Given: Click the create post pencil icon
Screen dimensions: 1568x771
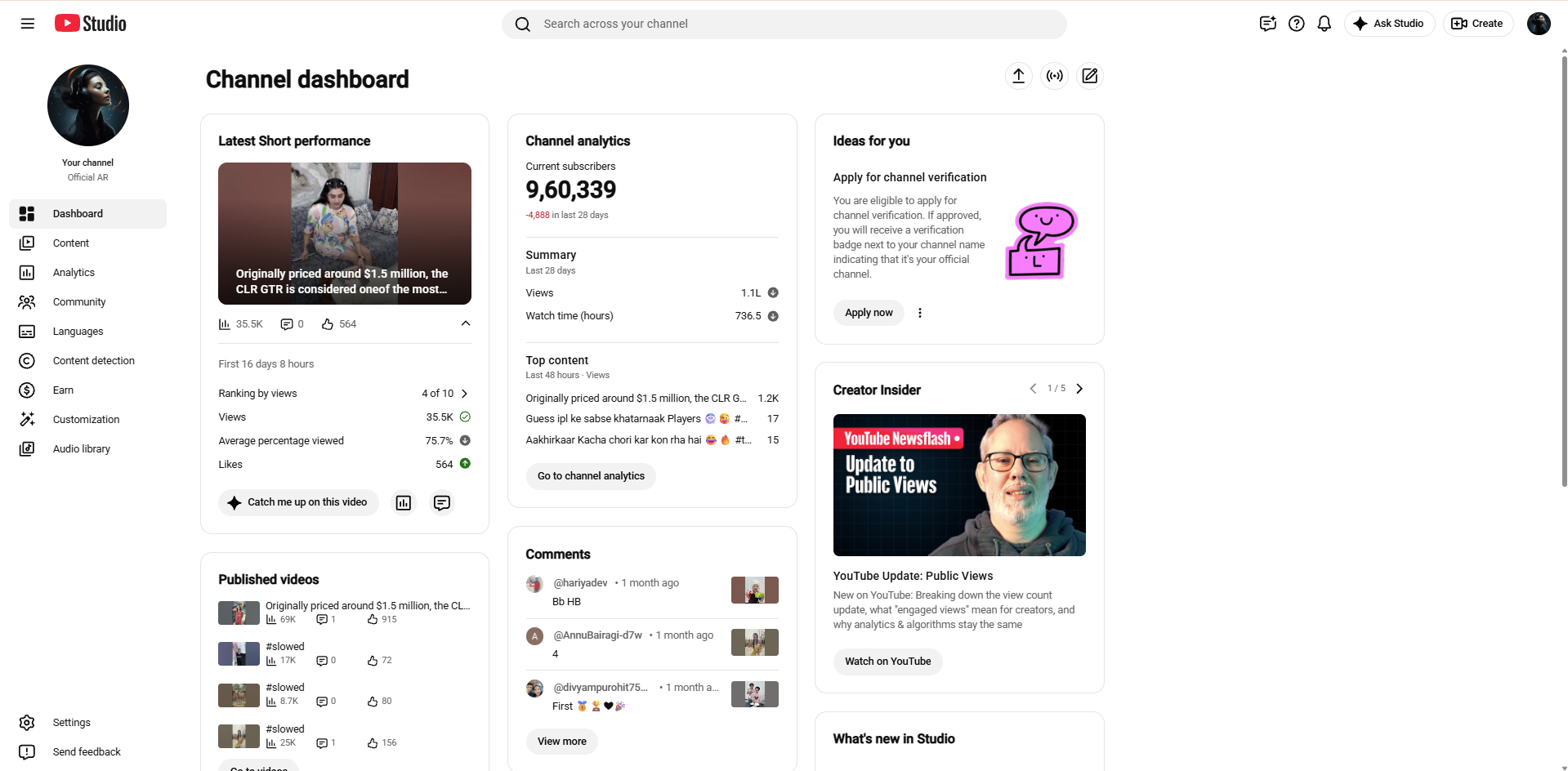Looking at the screenshot, I should [1090, 76].
